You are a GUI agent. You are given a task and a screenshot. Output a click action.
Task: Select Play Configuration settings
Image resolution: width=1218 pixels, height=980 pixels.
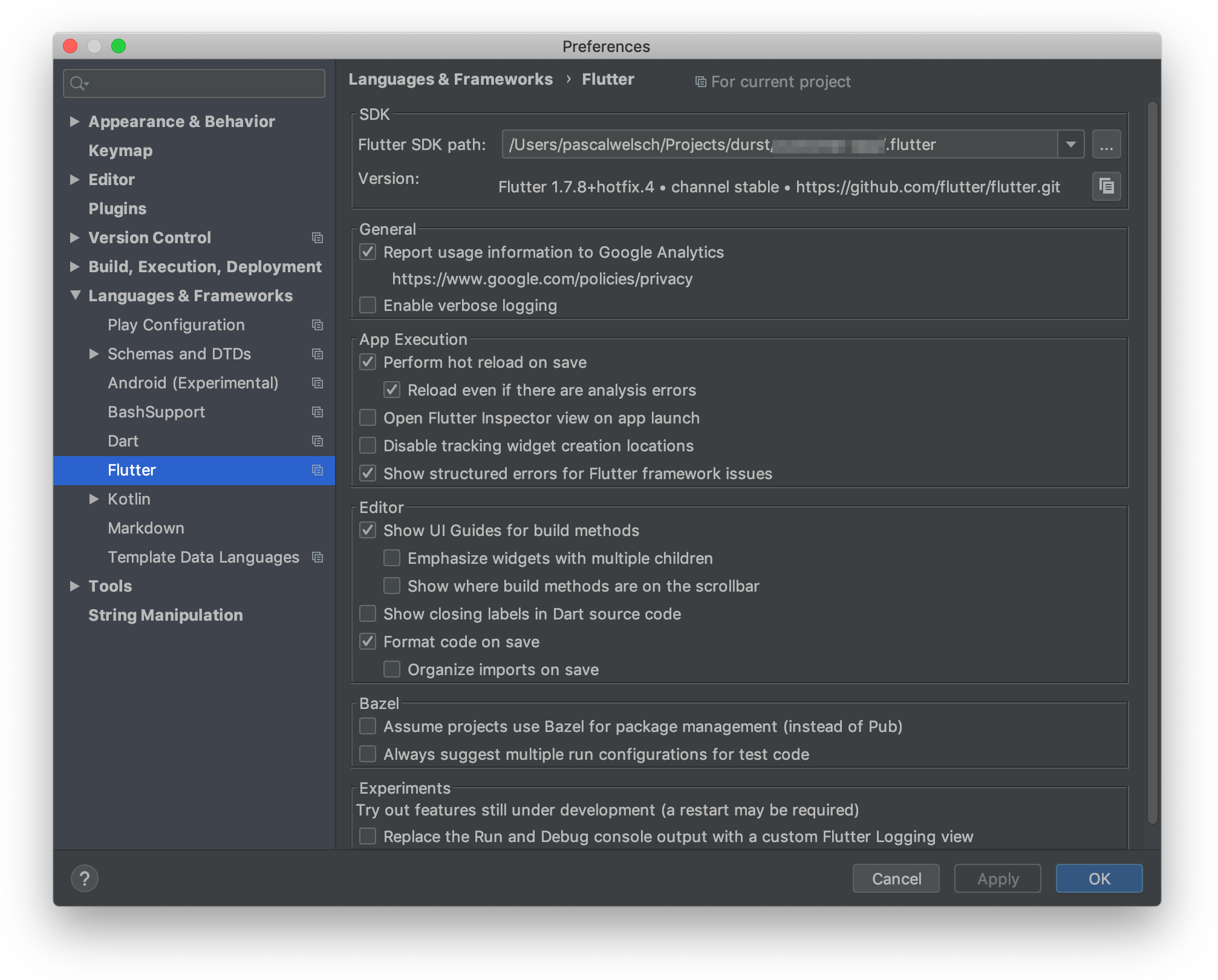(x=176, y=325)
